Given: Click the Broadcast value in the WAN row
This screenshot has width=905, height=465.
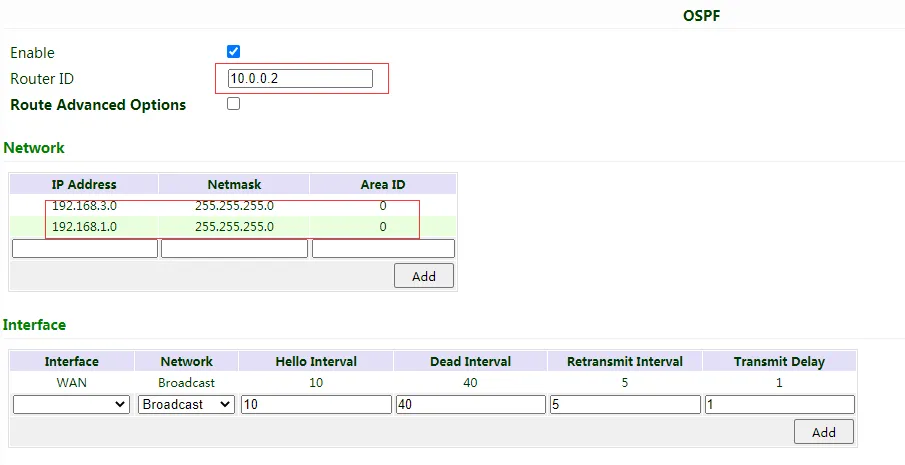Looking at the screenshot, I should point(186,382).
